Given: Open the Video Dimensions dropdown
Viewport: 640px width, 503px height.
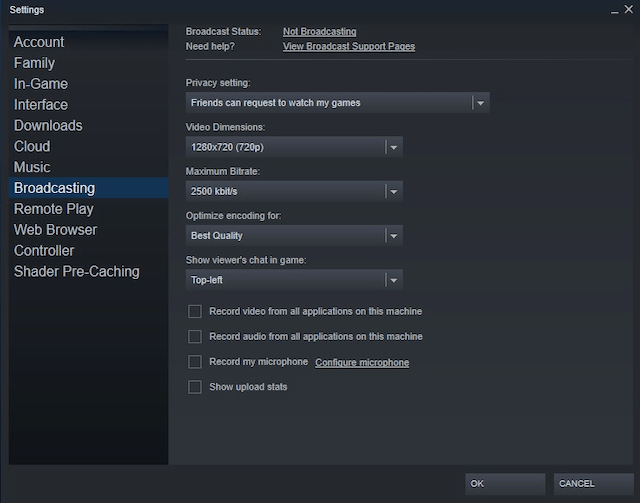Looking at the screenshot, I should pos(294,147).
